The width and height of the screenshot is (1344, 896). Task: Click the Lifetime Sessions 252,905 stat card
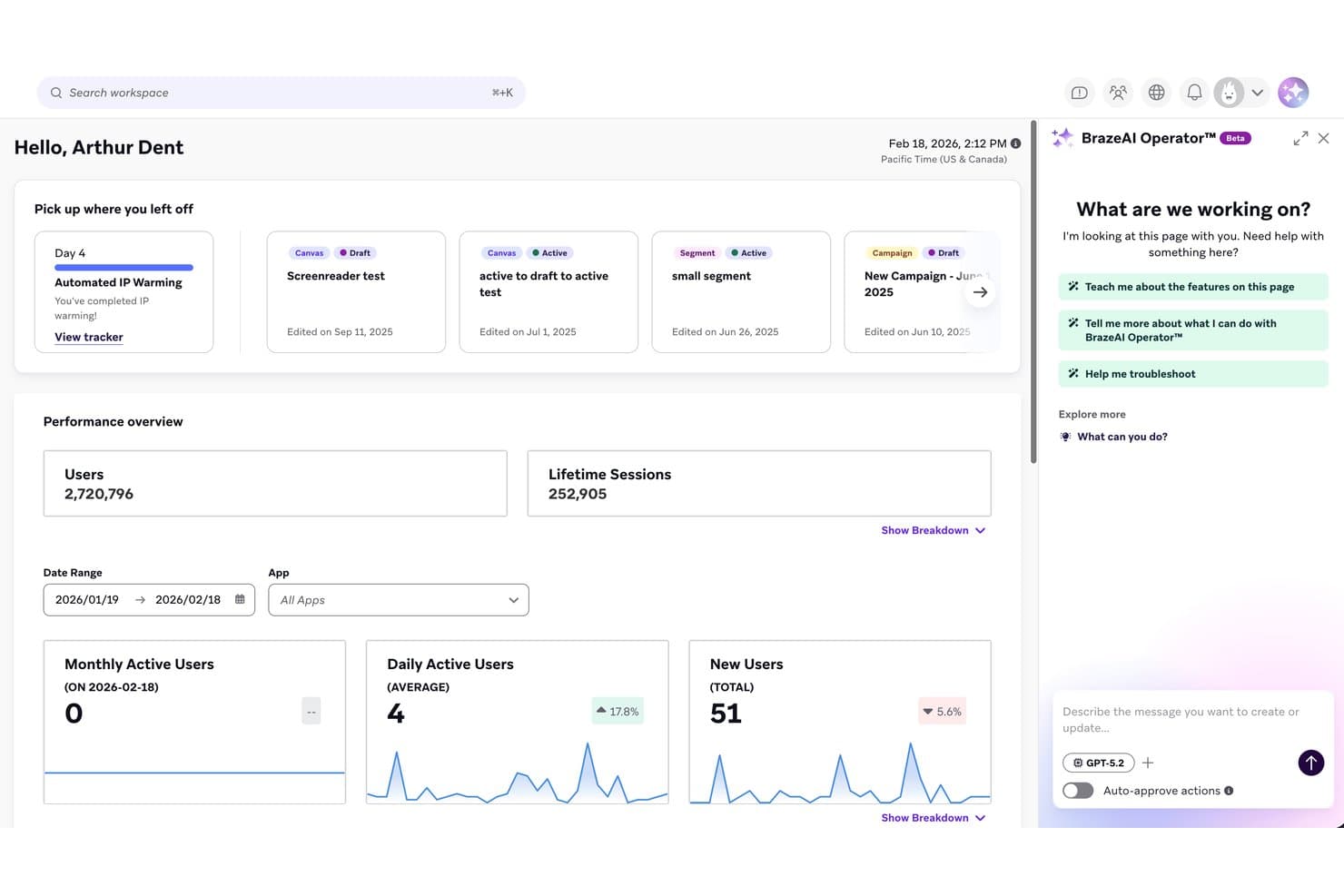tap(759, 484)
